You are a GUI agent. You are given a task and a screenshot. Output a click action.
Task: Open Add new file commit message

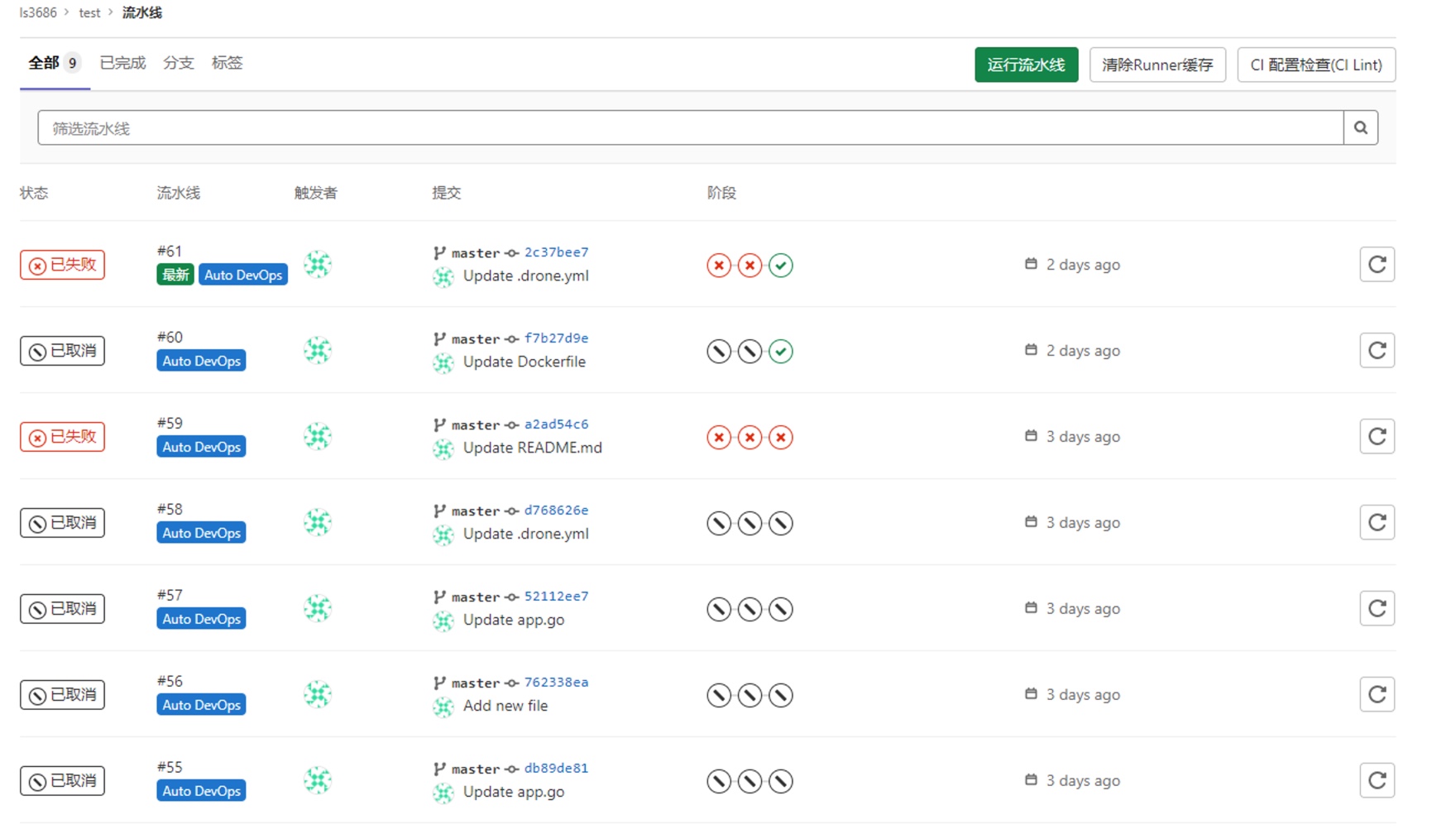click(x=505, y=706)
